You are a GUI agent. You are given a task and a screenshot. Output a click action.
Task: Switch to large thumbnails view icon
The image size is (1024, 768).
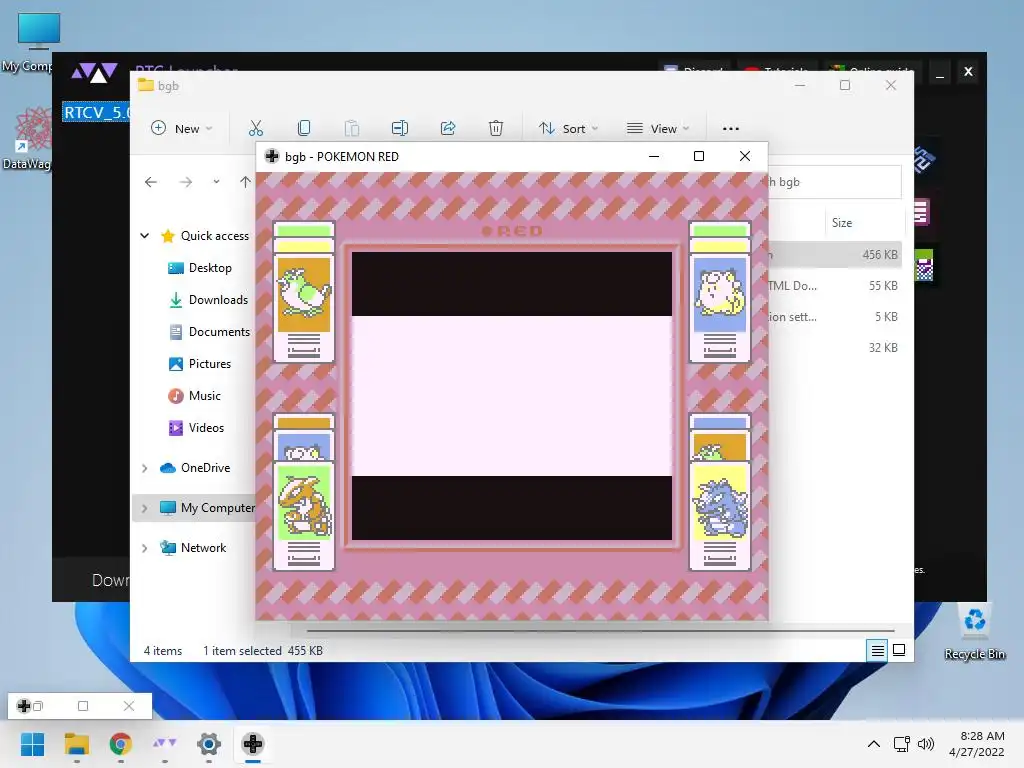pos(899,650)
